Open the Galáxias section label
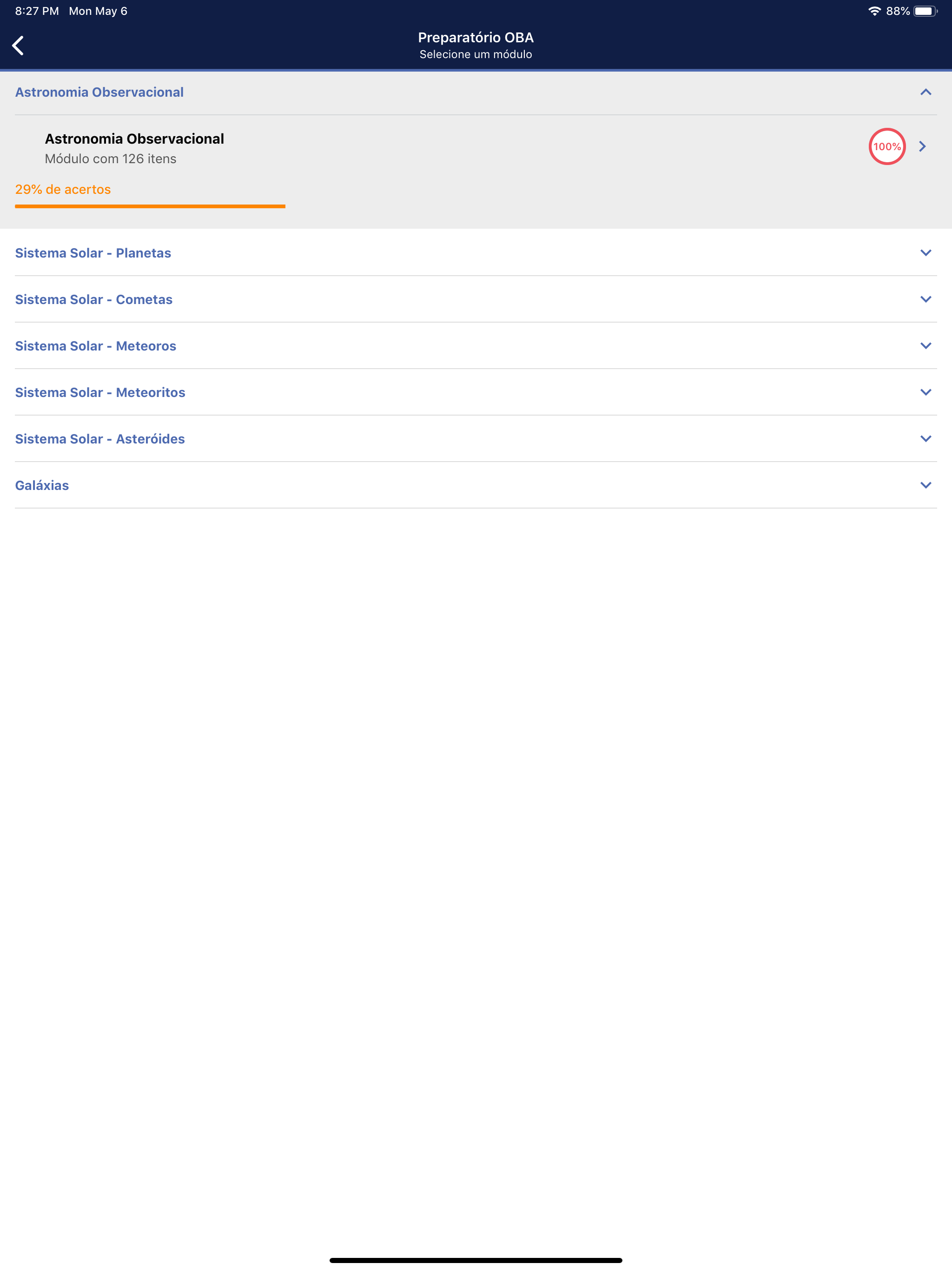The width and height of the screenshot is (952, 1270). 42,485
